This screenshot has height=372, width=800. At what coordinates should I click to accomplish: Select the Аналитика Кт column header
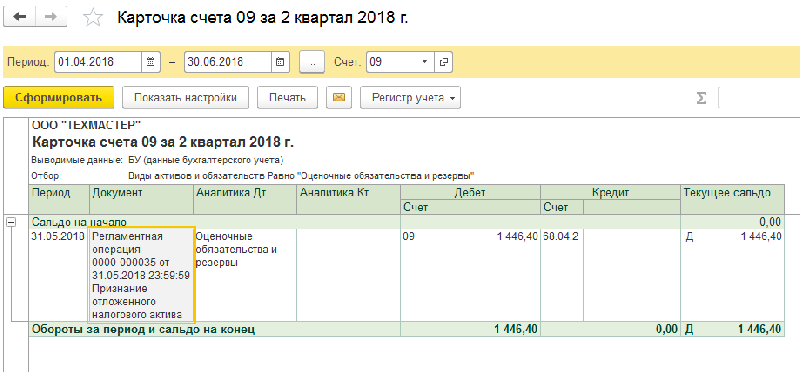tap(348, 199)
